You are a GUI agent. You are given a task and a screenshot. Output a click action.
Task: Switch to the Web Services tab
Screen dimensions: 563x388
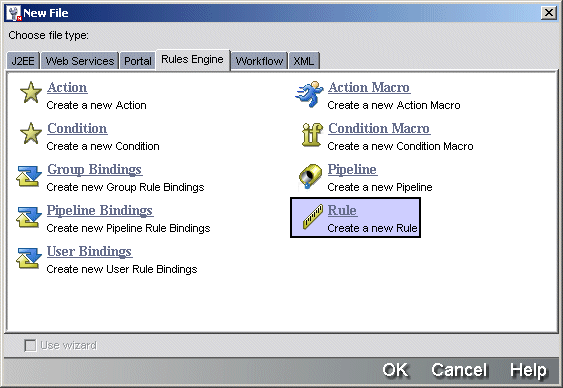[80, 61]
